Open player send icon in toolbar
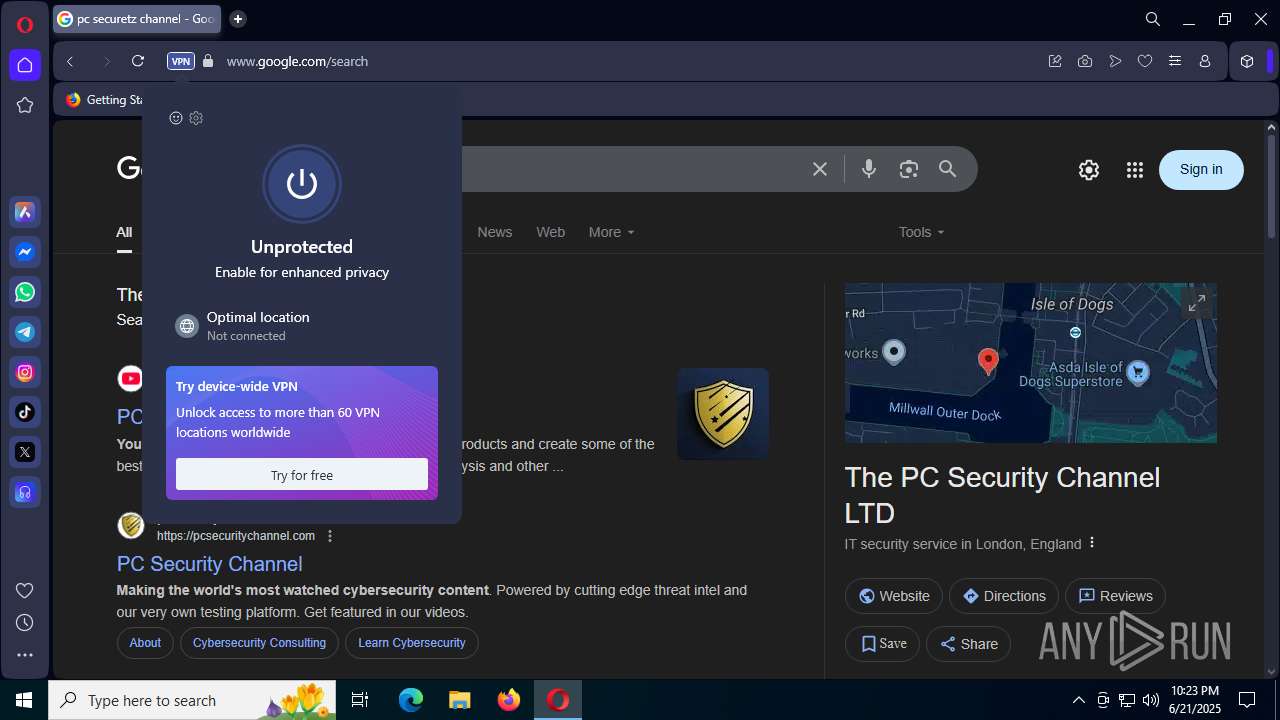 click(1115, 61)
